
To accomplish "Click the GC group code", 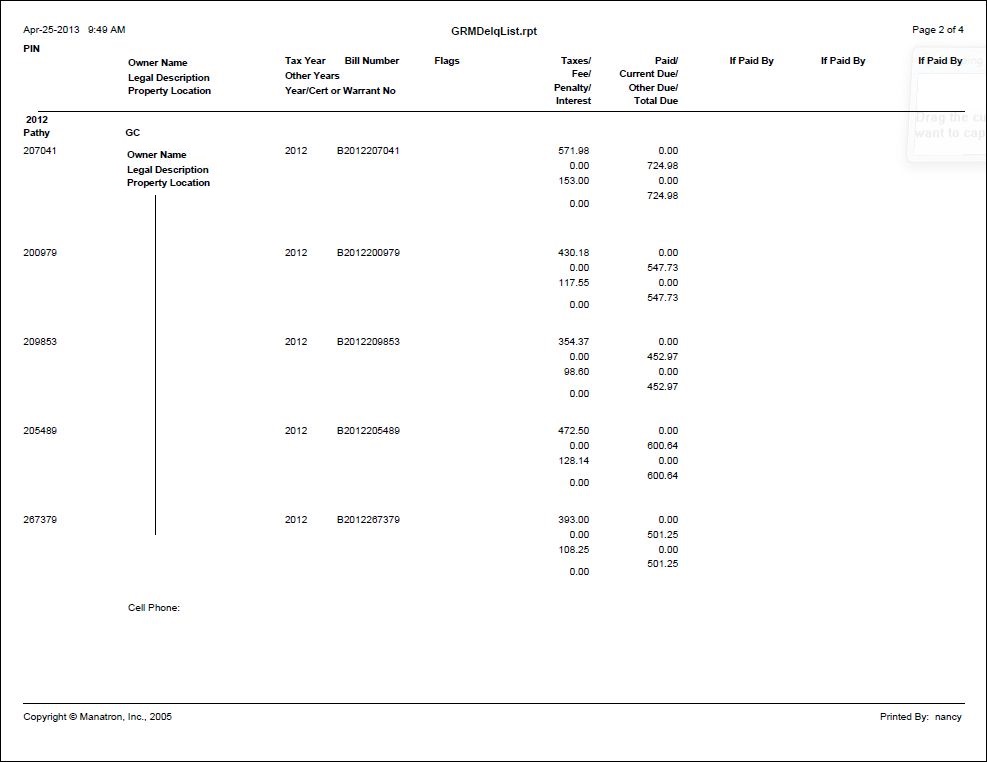I will click(x=133, y=133).
